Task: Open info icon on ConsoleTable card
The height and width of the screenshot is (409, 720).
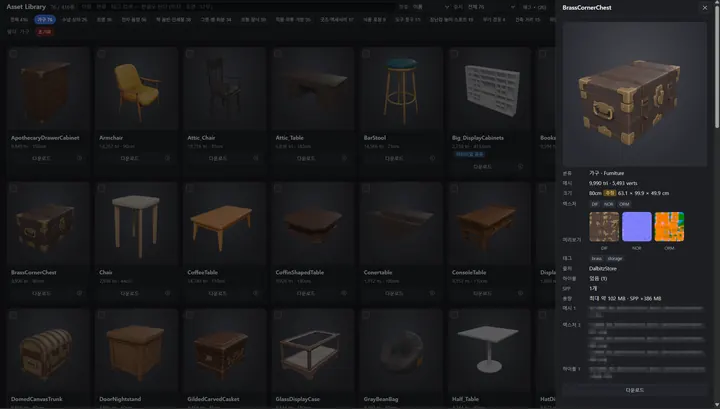Action: (x=520, y=293)
